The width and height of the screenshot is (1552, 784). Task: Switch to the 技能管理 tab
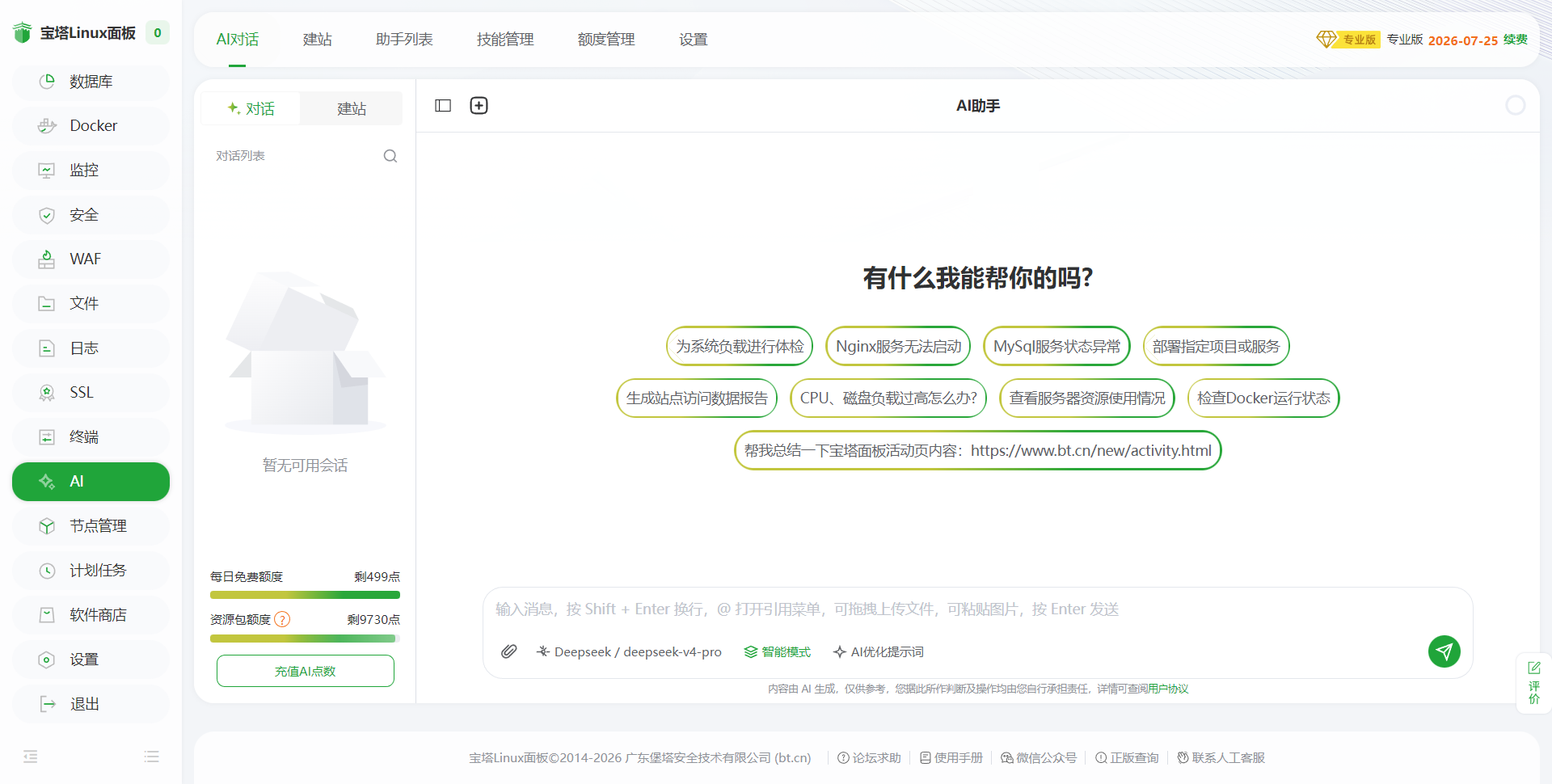[505, 40]
